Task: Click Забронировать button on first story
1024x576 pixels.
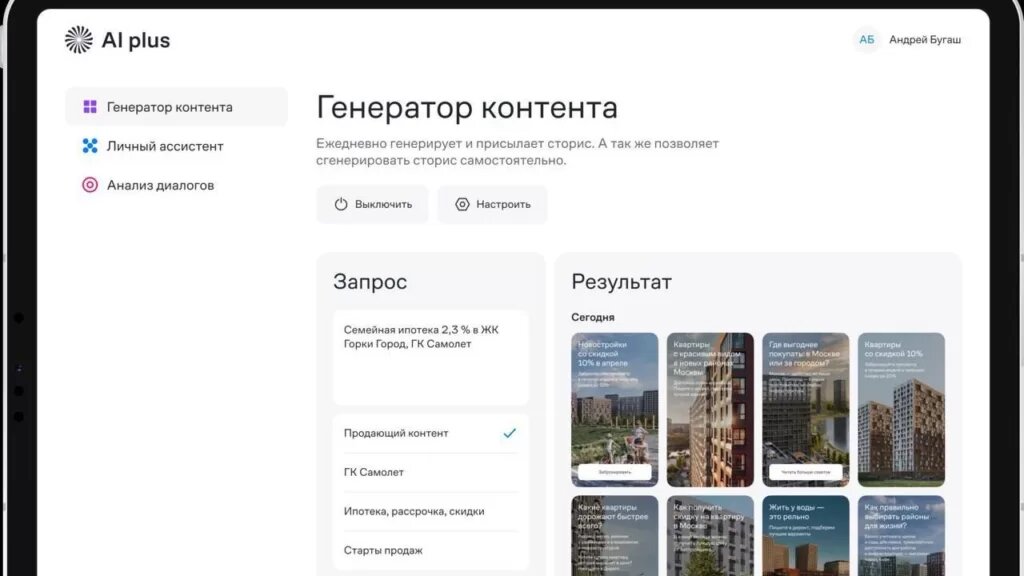Action: pyautogui.click(x=615, y=472)
